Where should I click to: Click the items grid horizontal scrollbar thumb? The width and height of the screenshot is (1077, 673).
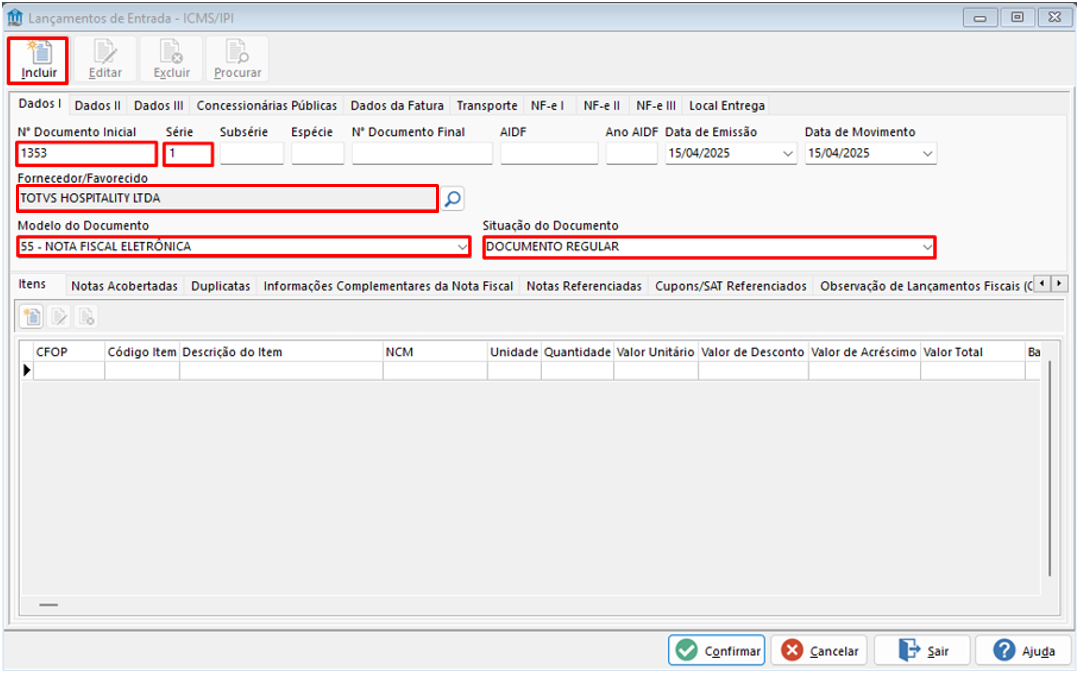[x=49, y=605]
